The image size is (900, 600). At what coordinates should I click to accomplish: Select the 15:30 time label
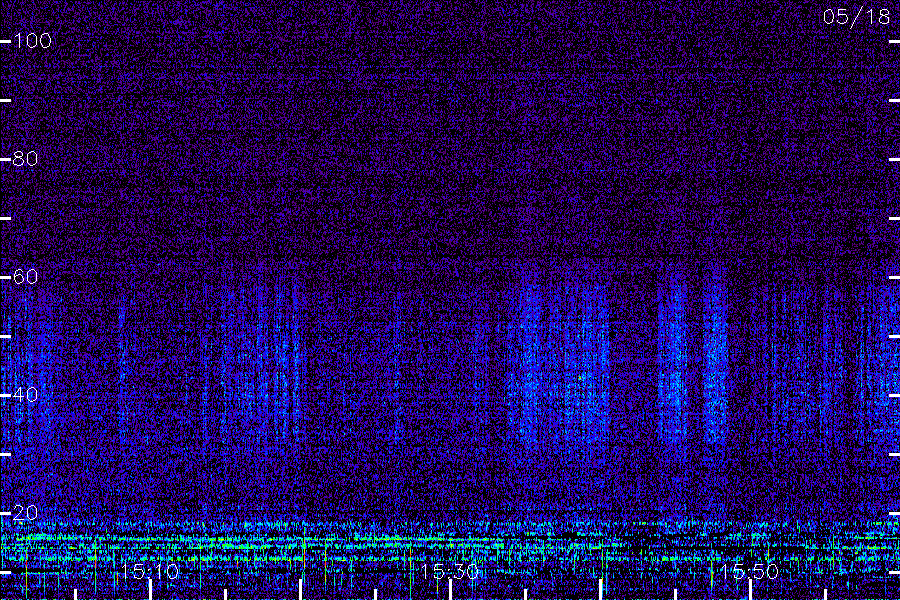pyautogui.click(x=449, y=572)
